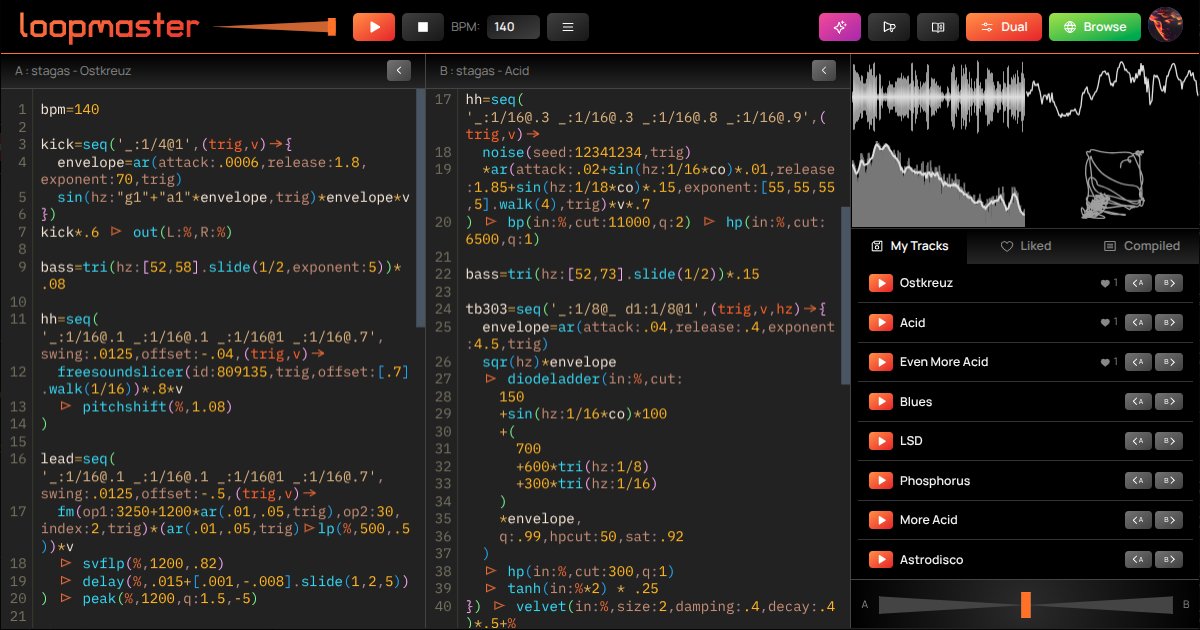
Task: Play the Ostkreuz track in My Tracks
Action: [x=880, y=283]
